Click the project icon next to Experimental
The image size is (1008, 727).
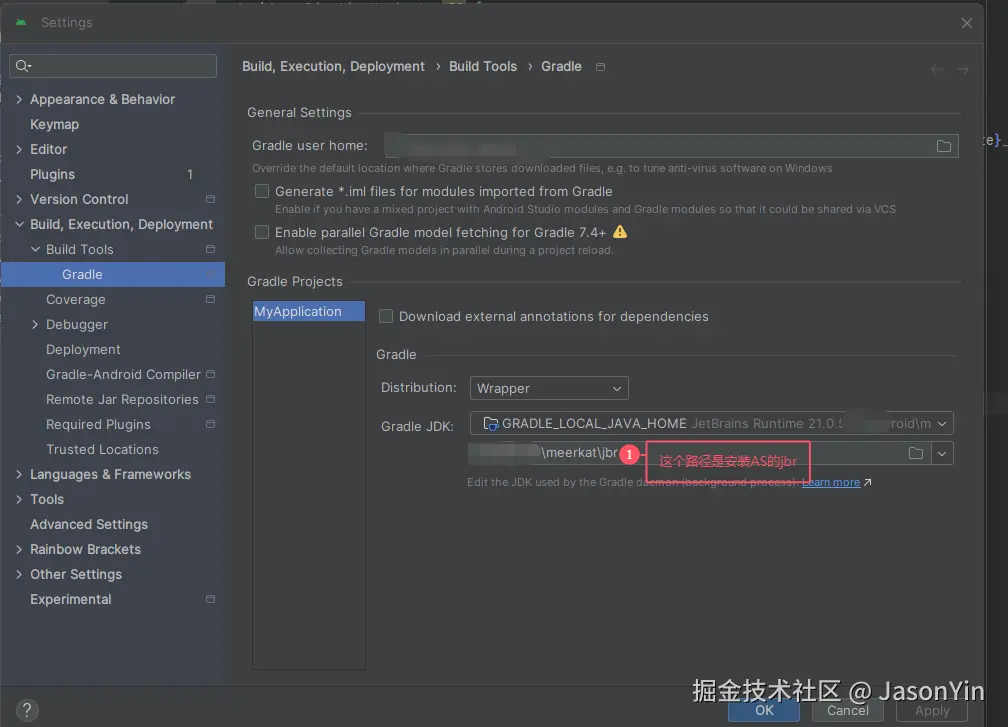click(210, 599)
